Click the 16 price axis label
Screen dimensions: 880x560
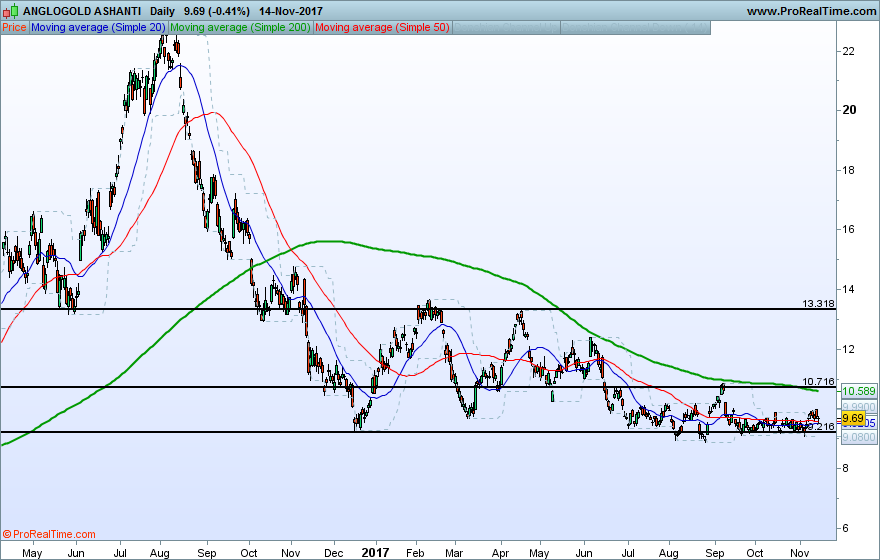[849, 229]
